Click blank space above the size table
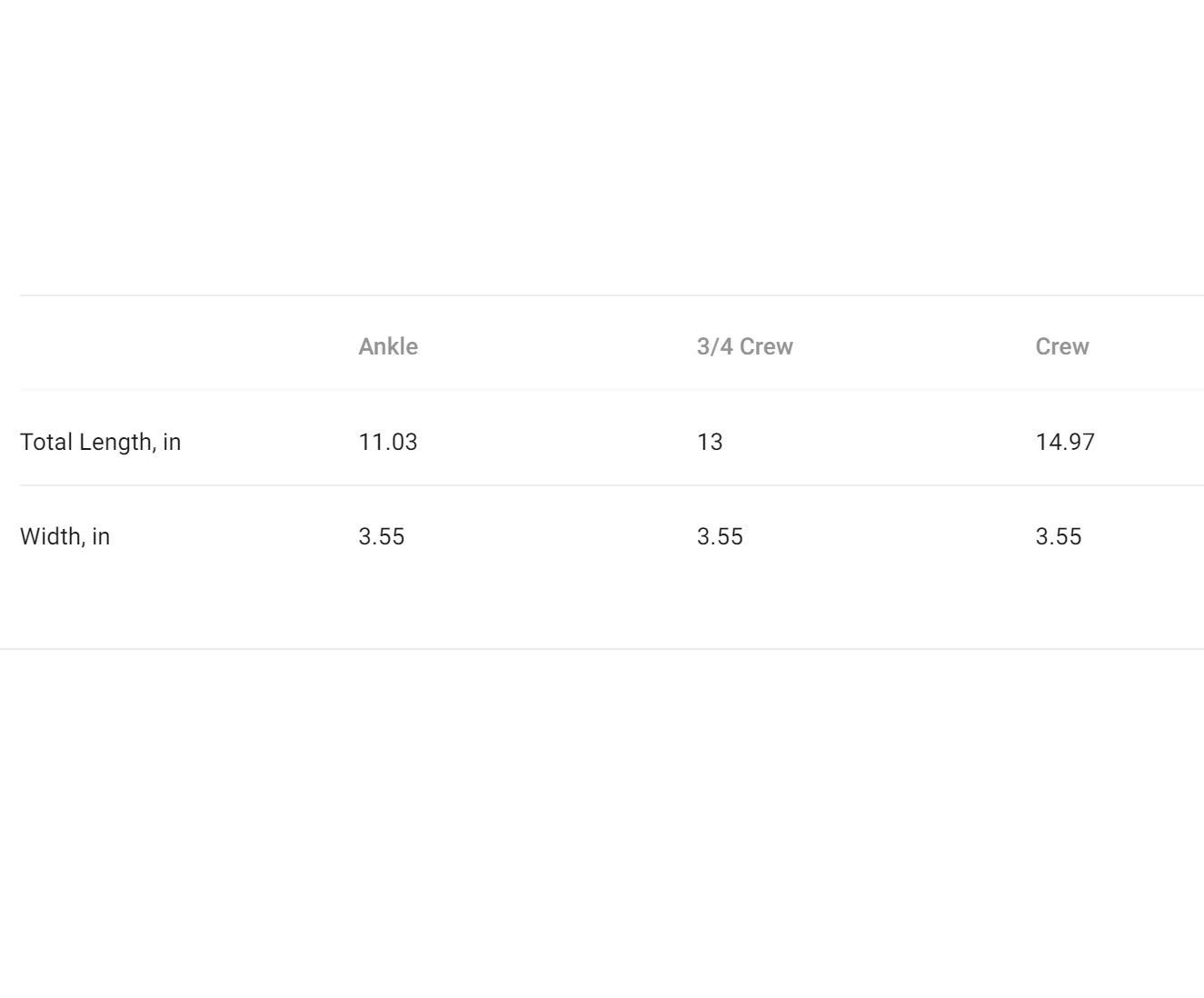Viewport: 1204px width, 998px height. click(602, 145)
